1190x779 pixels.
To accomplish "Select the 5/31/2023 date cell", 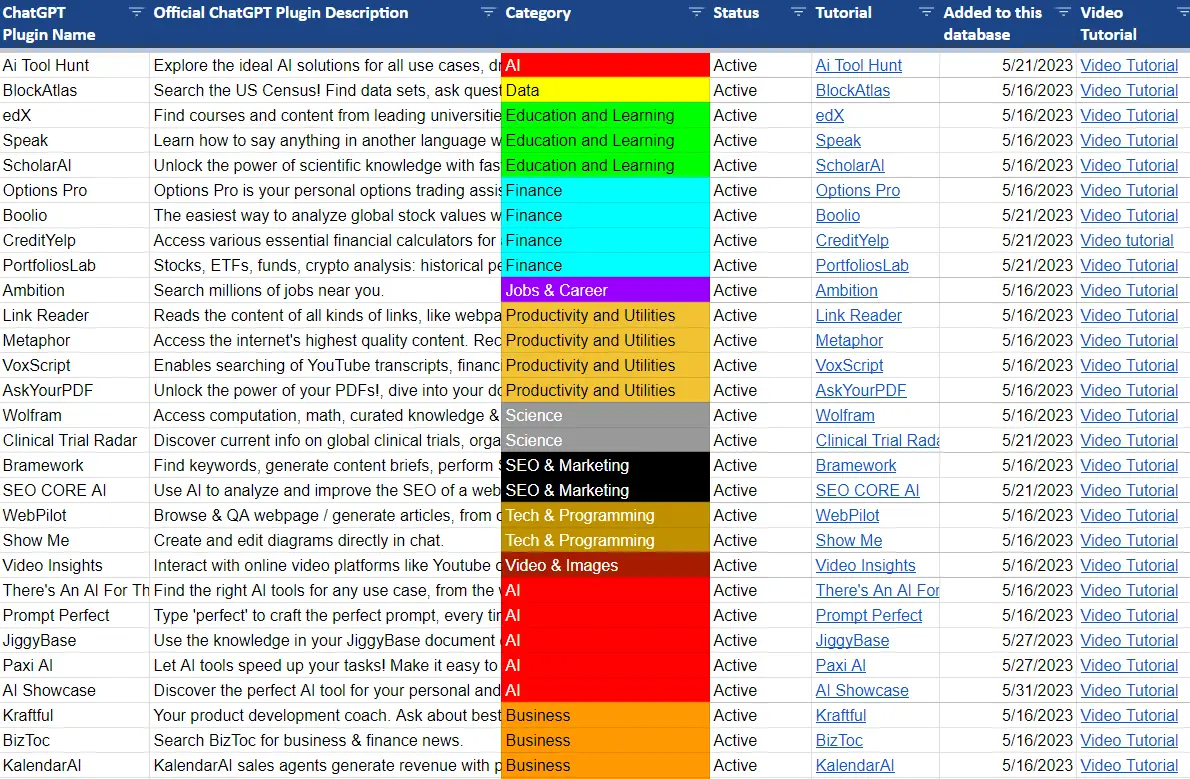I will click(1037, 690).
